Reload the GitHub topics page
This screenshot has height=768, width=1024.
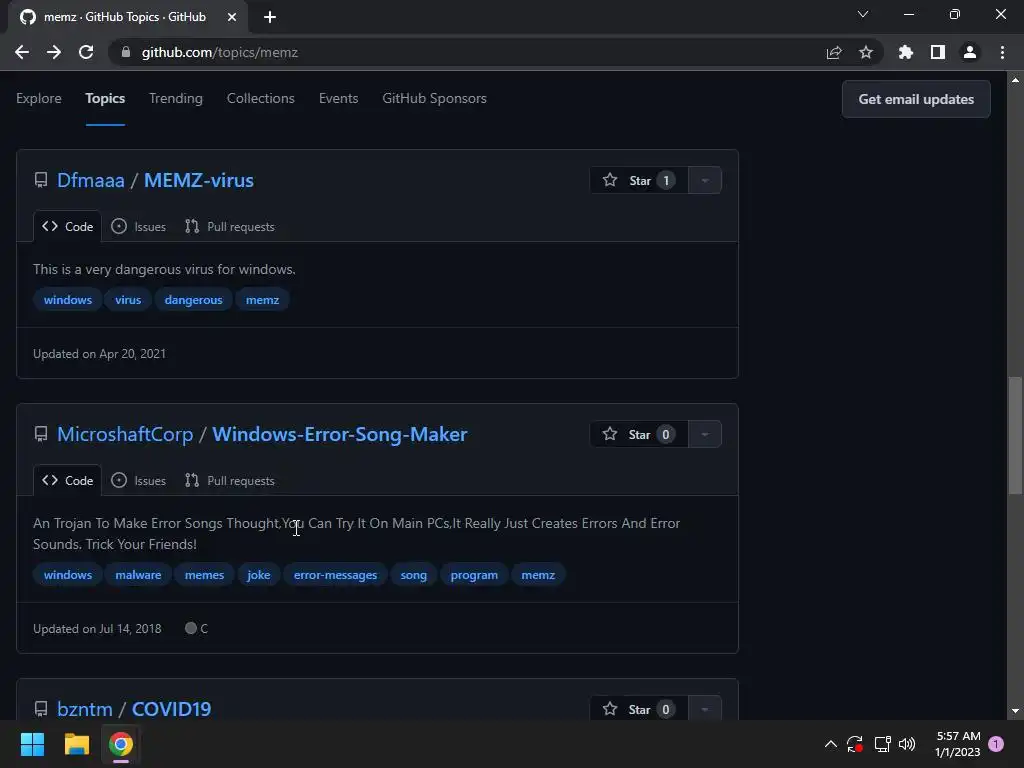click(86, 52)
